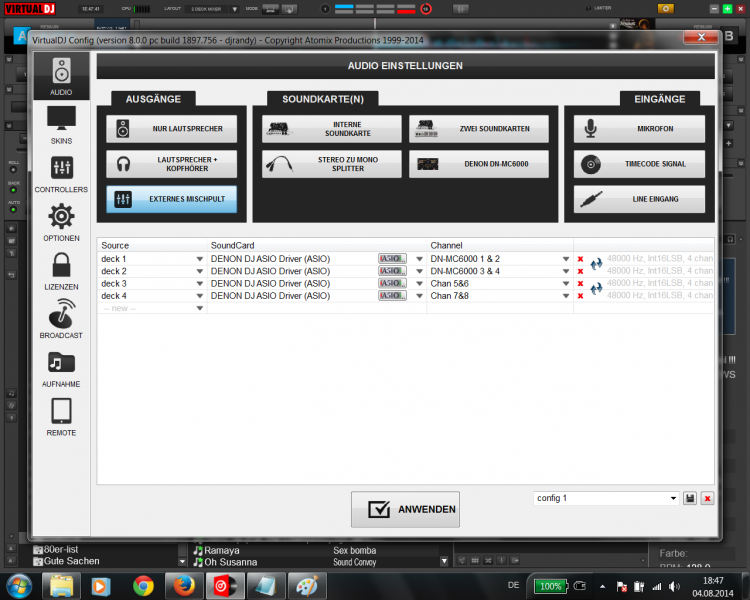Delete the deck 4 audio row
This screenshot has width=750, height=600.
pyautogui.click(x=580, y=296)
